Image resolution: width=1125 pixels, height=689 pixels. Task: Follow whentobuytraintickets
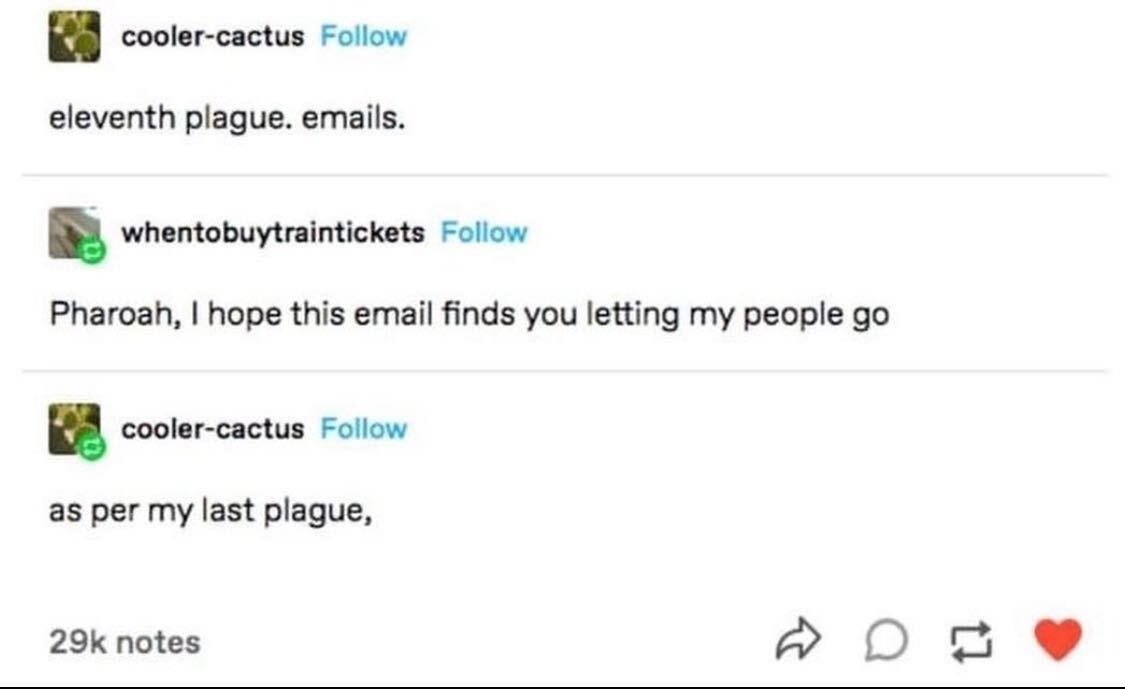pos(484,233)
